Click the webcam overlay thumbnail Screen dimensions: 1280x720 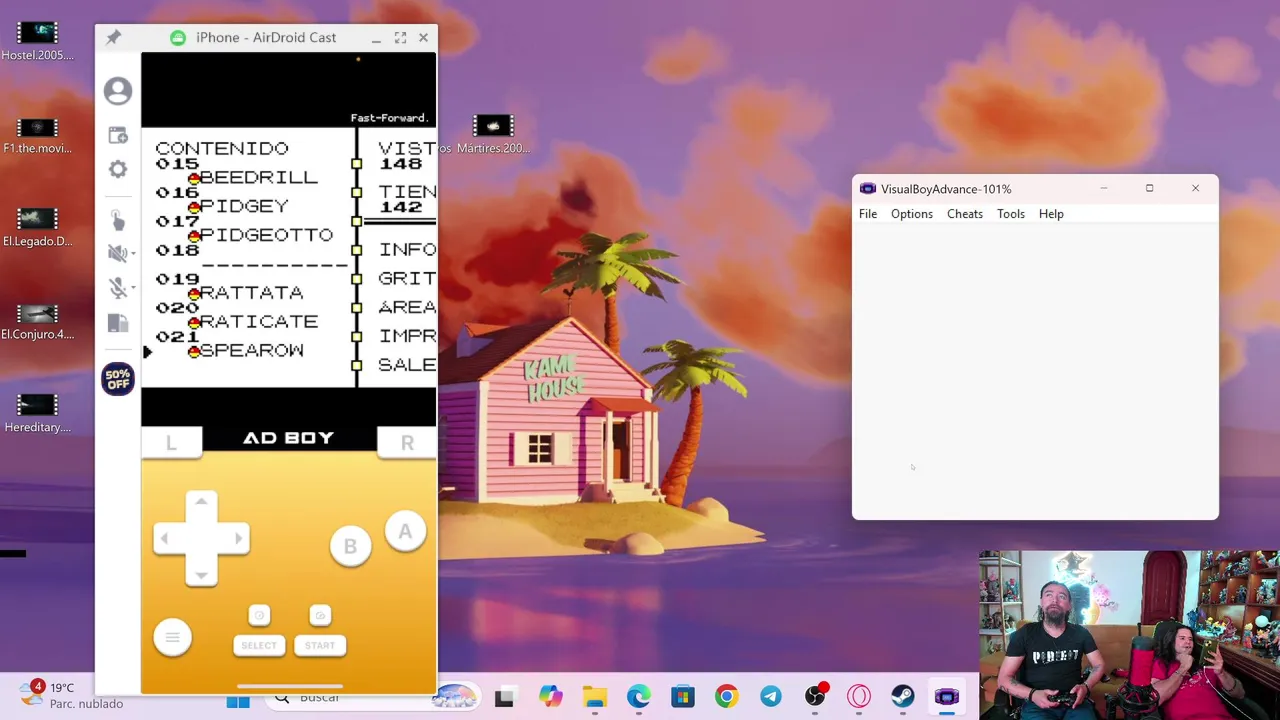[x=1129, y=635]
